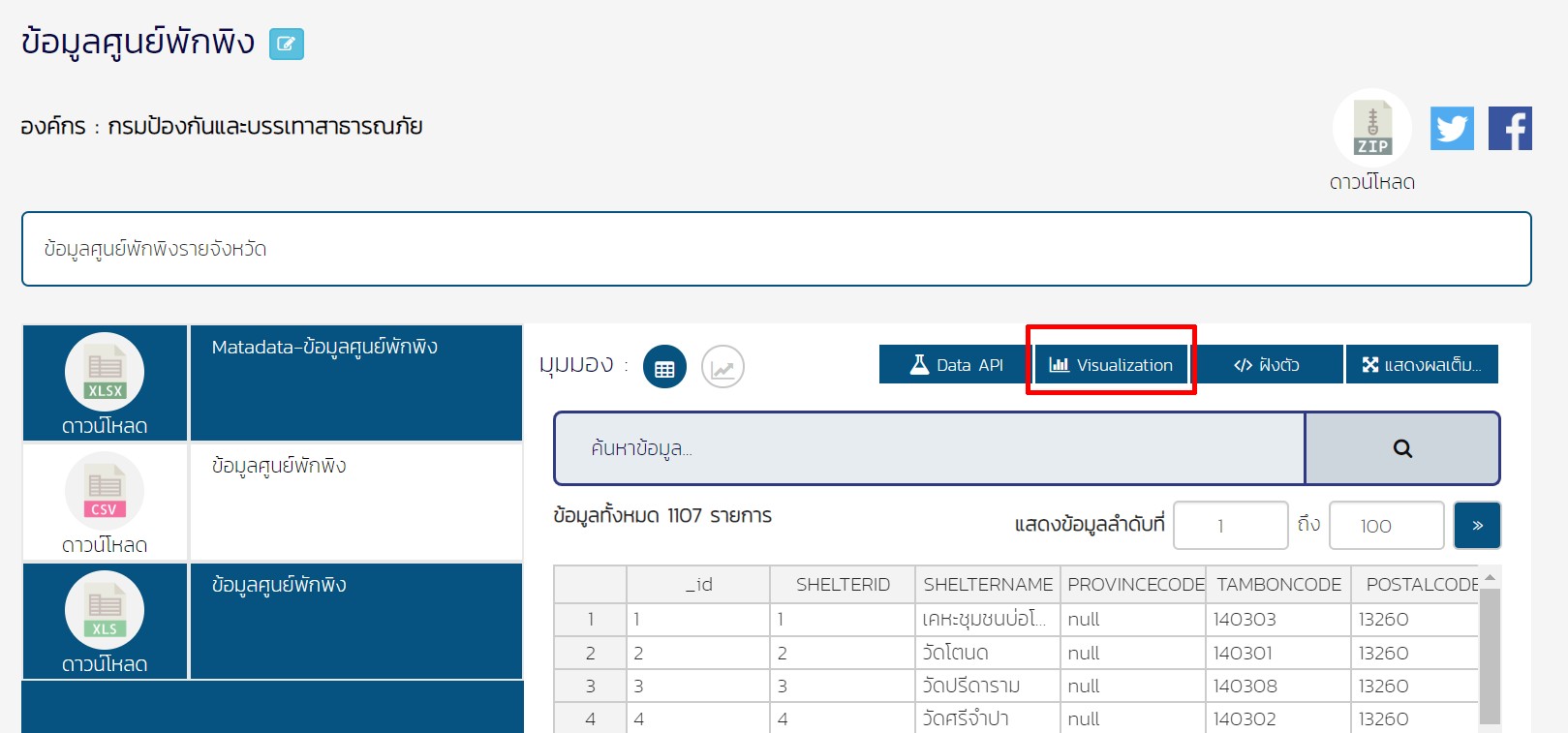
Task: Share the dataset on Facebook
Action: (1510, 128)
